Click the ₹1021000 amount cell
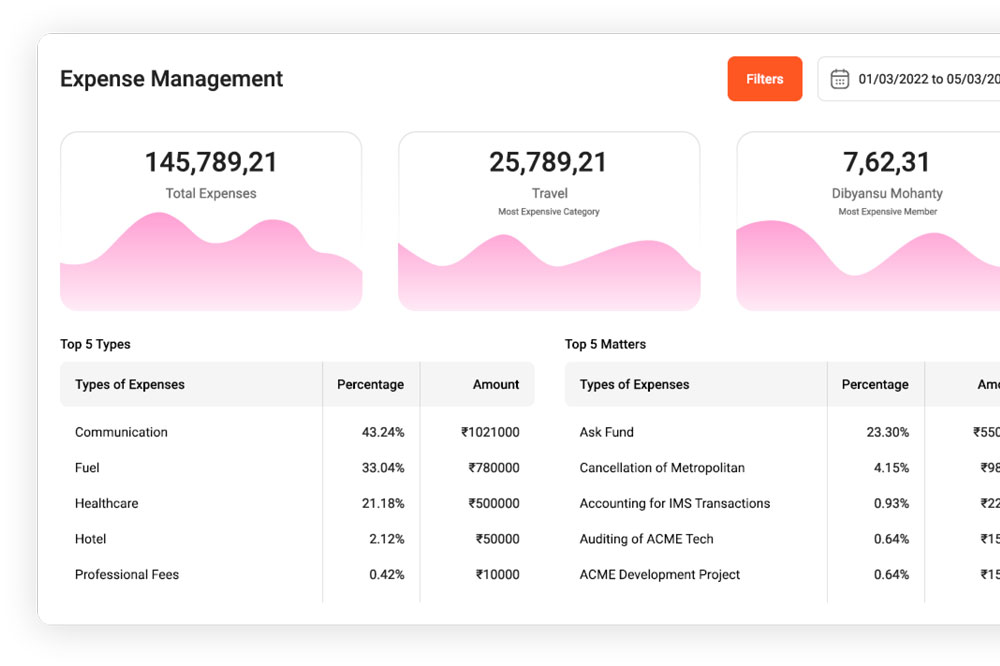The width and height of the screenshot is (1000, 666). pyautogui.click(x=490, y=433)
